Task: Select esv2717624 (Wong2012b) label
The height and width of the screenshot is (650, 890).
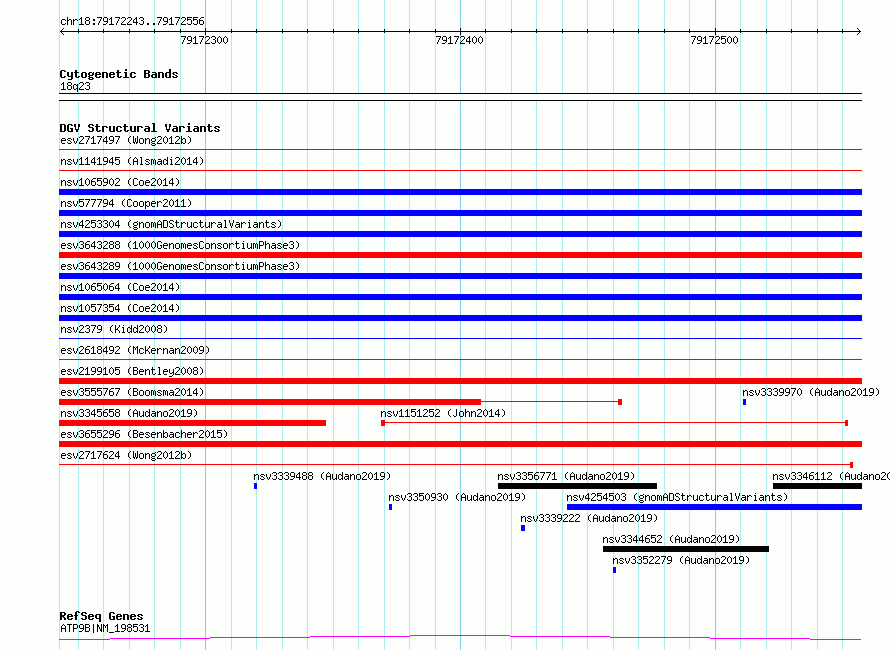Action: 126,455
